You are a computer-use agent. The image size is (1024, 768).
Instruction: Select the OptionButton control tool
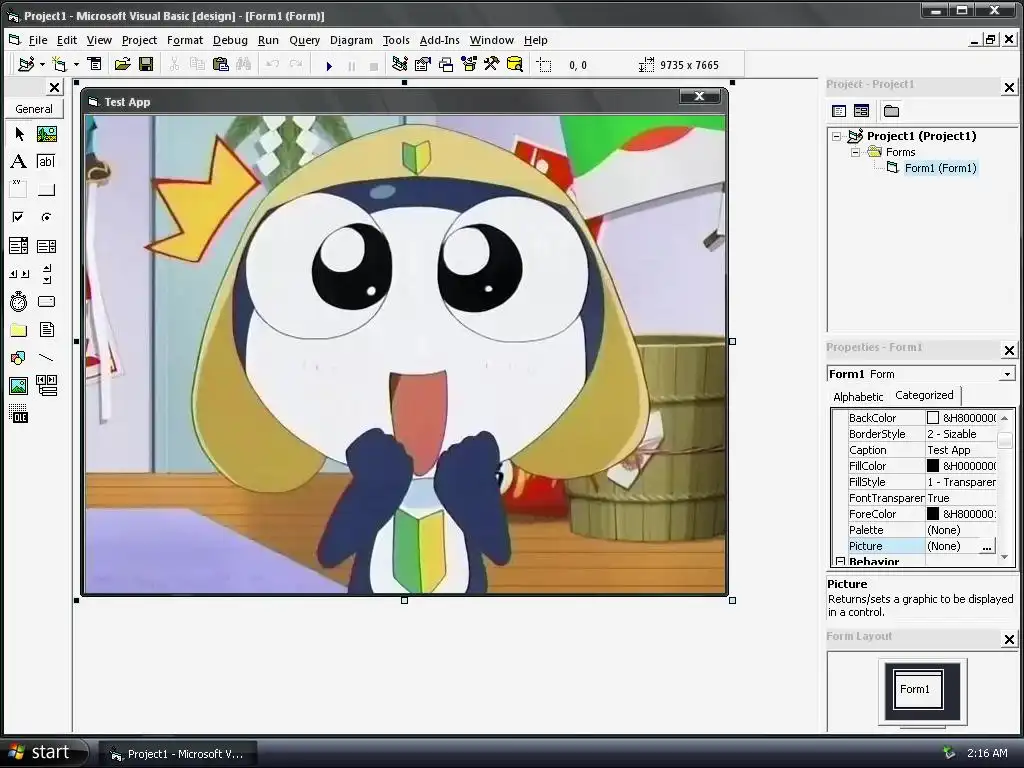(46, 217)
